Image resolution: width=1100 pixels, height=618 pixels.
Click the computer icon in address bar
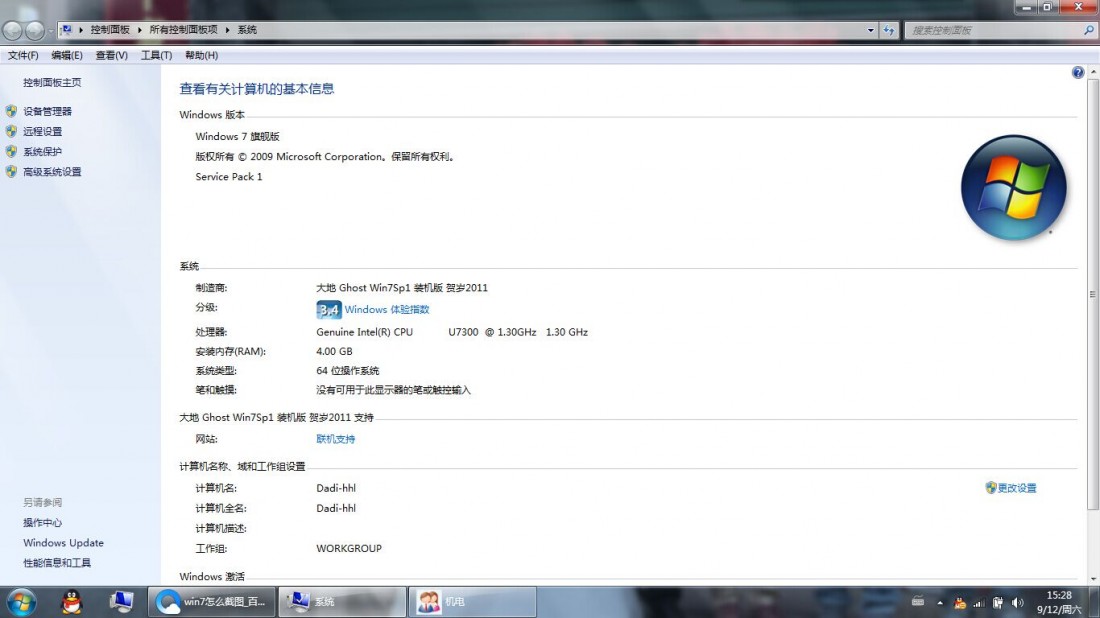pos(66,29)
